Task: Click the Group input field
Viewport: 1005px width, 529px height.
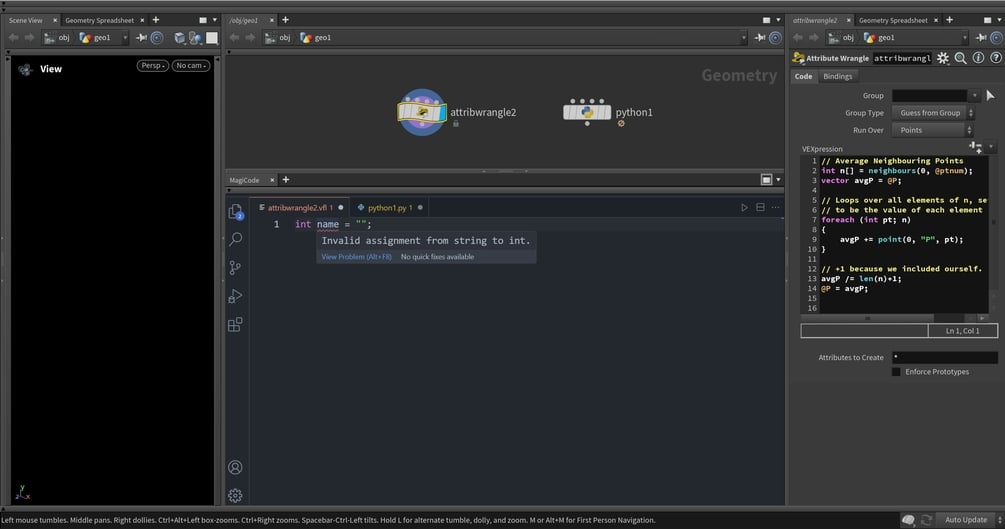Action: point(929,96)
